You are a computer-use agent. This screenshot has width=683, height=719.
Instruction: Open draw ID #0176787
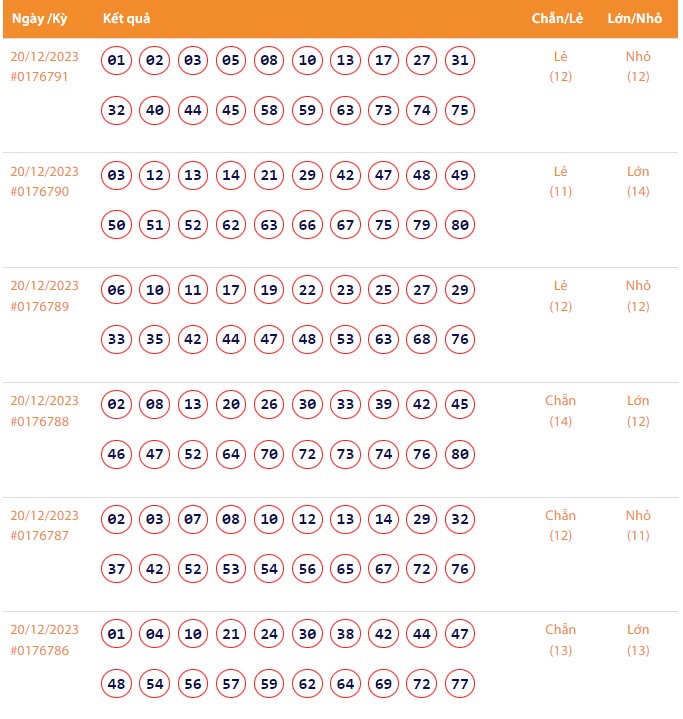39,536
